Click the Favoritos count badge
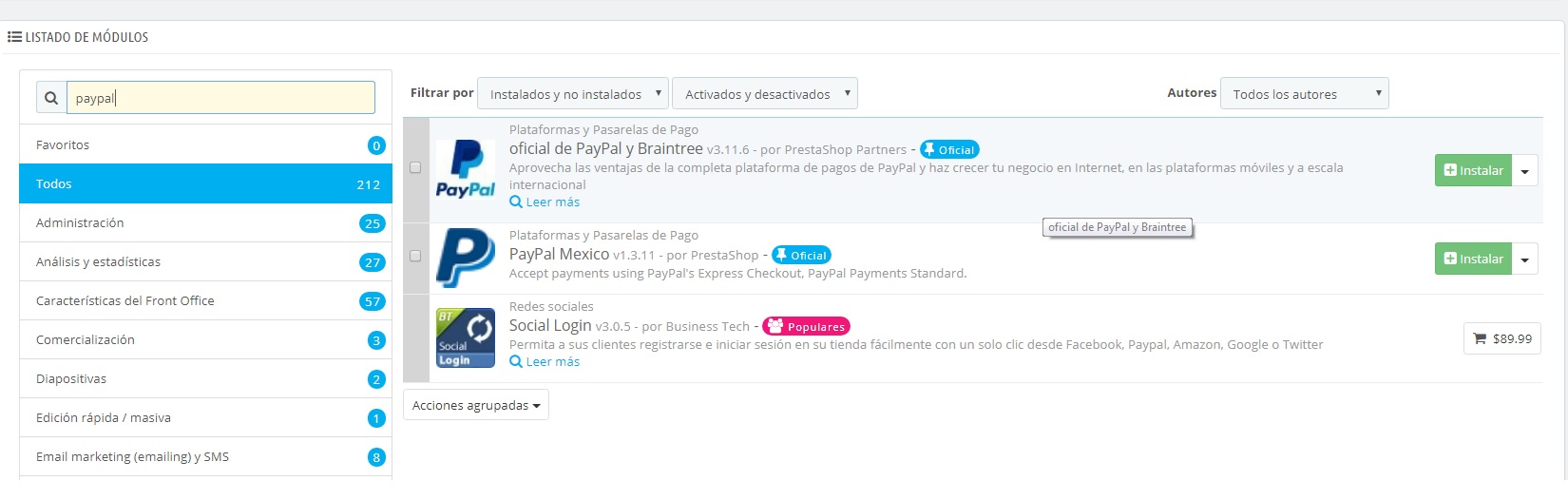The image size is (1568, 500). [x=376, y=145]
